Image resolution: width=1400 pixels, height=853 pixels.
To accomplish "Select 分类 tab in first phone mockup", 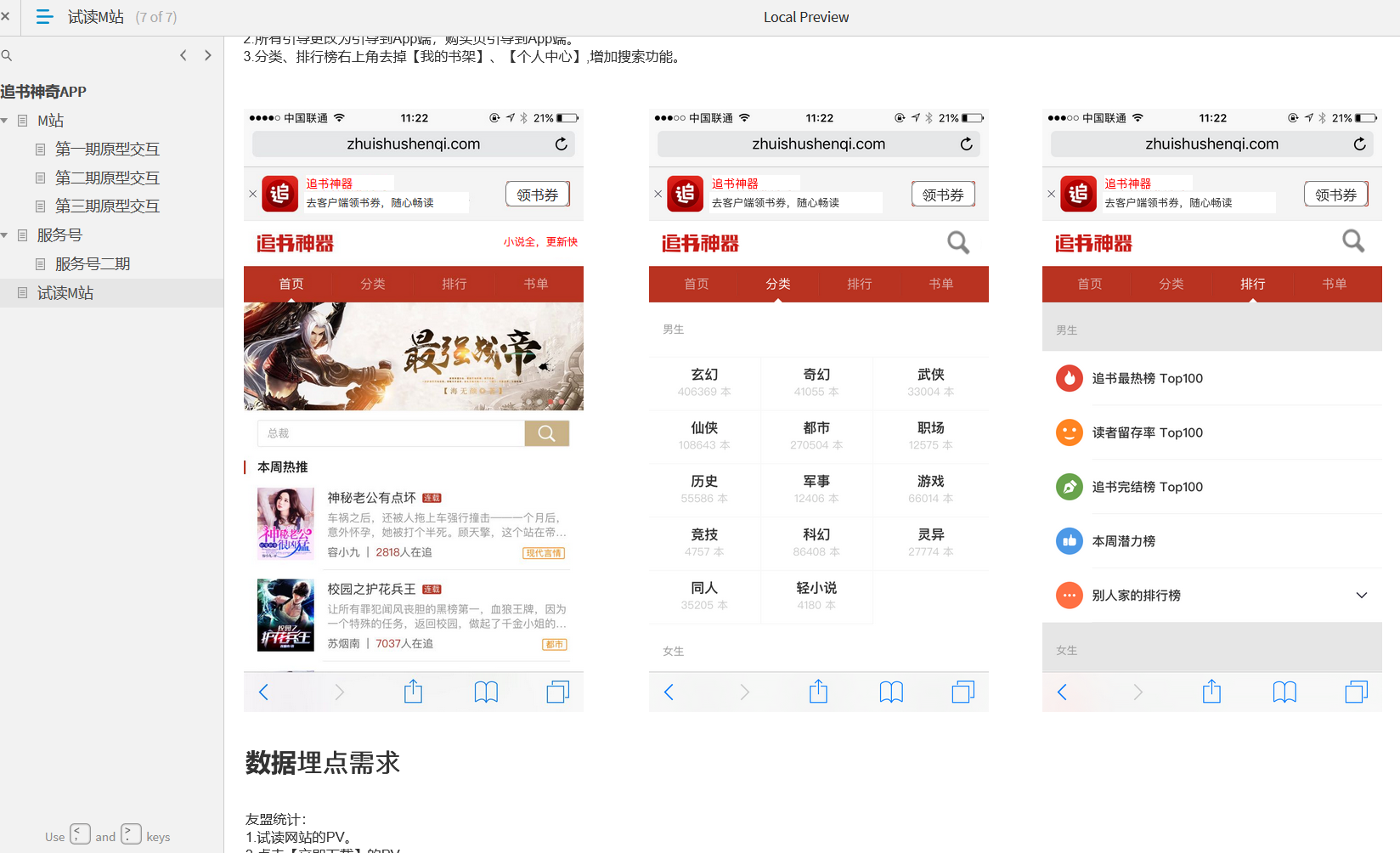I will point(373,284).
